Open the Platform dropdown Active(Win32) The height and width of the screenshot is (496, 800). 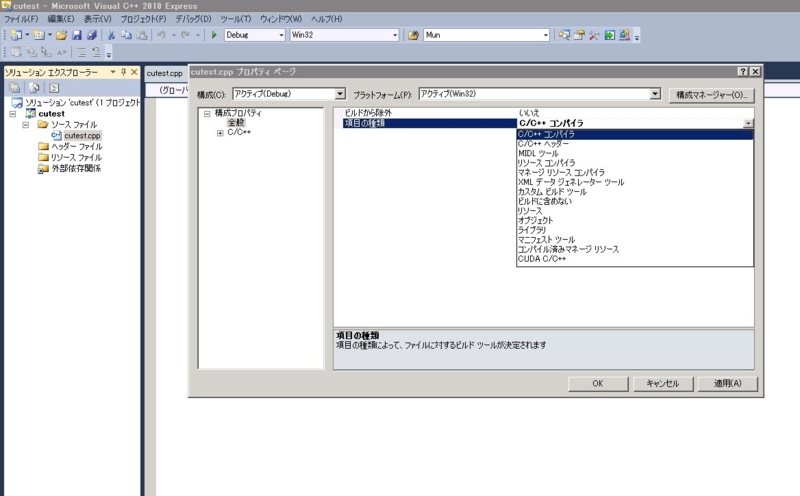tap(540, 94)
